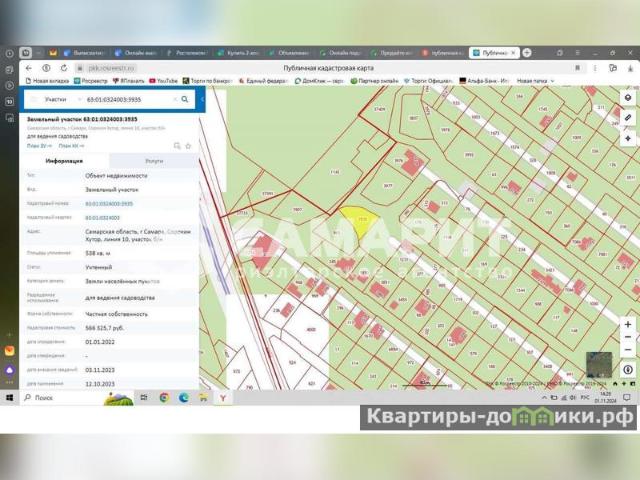The height and width of the screenshot is (480, 640).
Task: Open the Росреестр bookmark
Action: pos(90,81)
